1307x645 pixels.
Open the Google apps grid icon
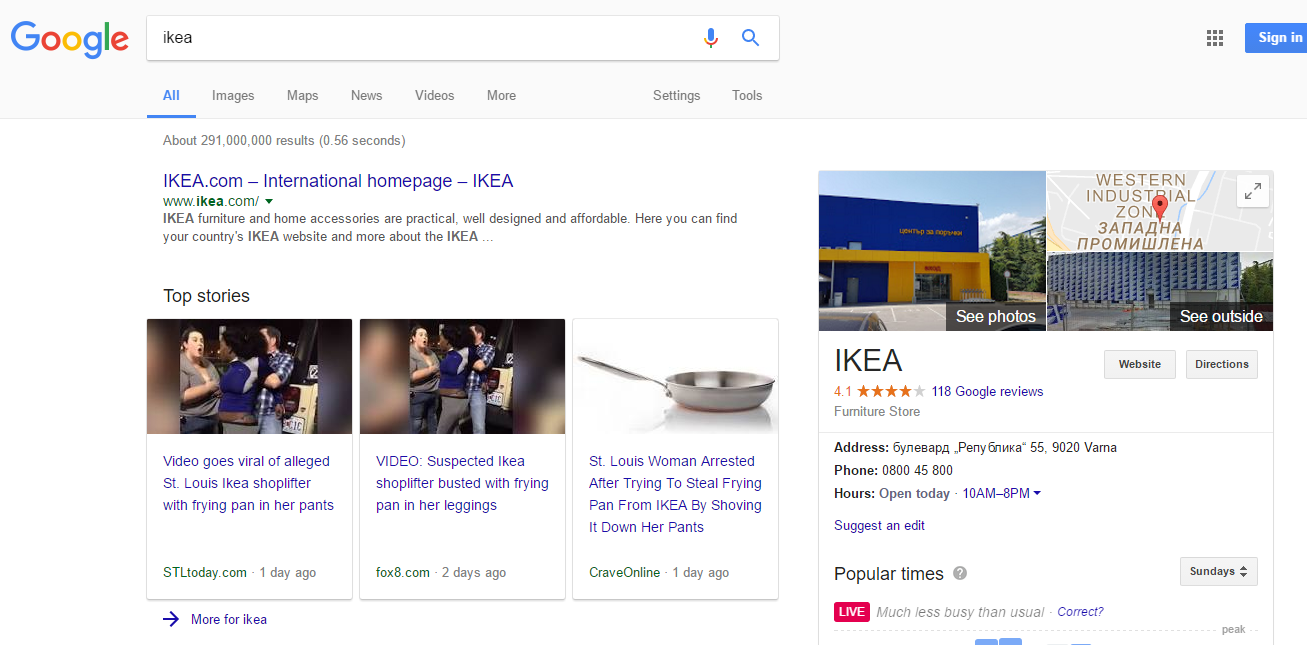1215,38
